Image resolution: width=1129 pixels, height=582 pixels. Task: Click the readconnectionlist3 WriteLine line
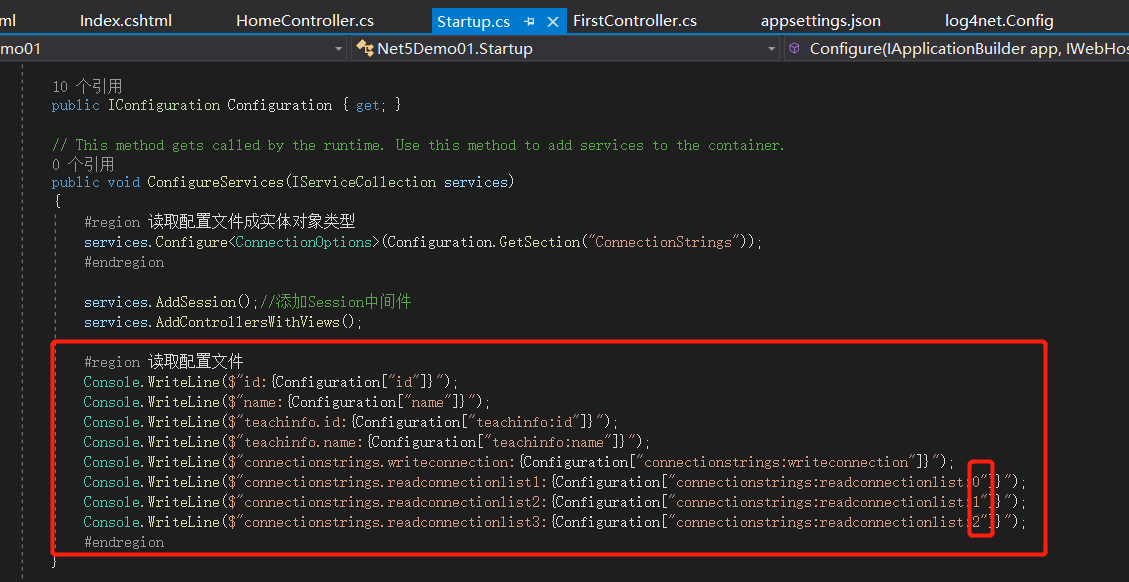point(555,521)
